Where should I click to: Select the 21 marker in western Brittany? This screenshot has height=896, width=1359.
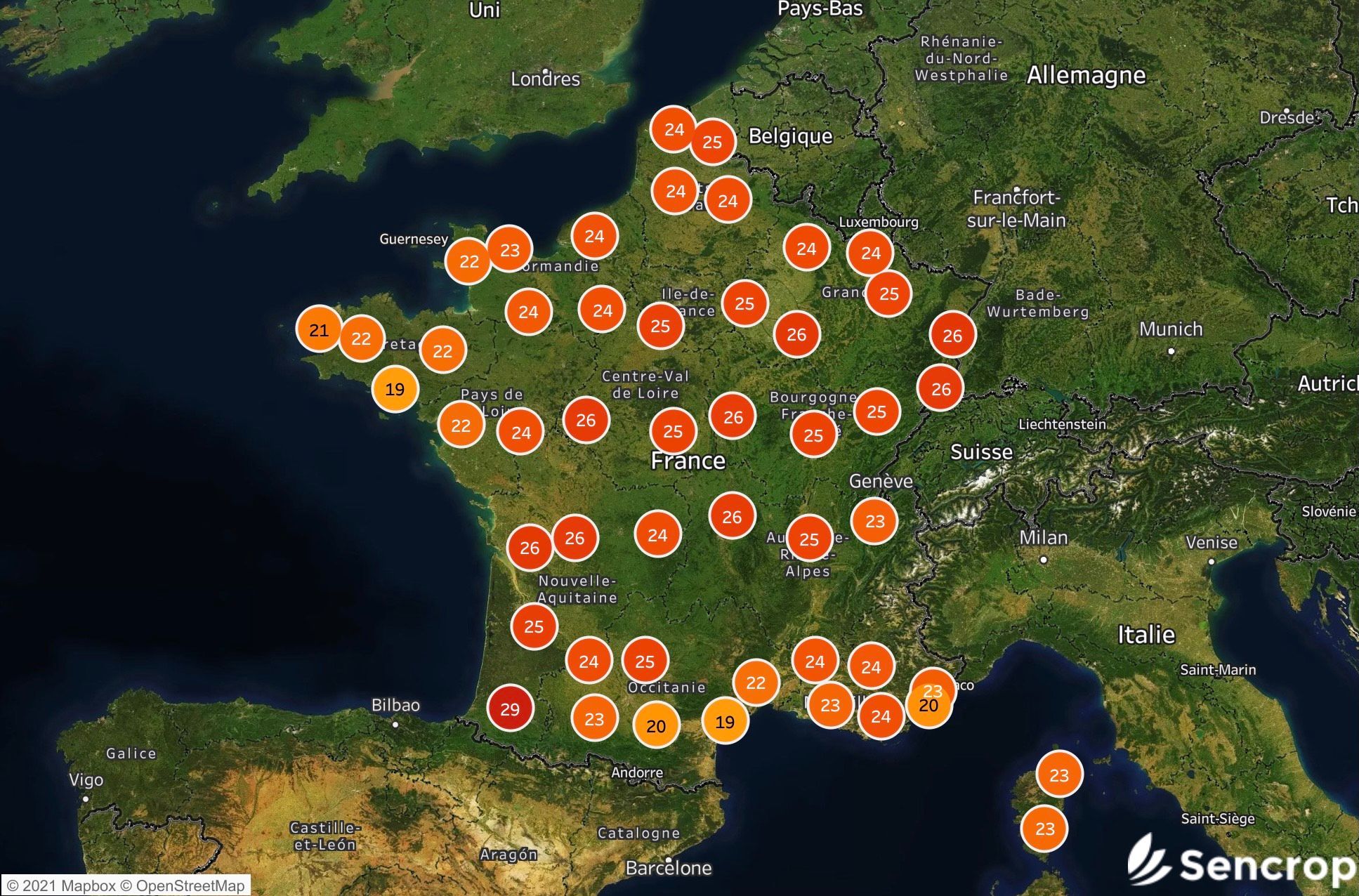tap(319, 330)
